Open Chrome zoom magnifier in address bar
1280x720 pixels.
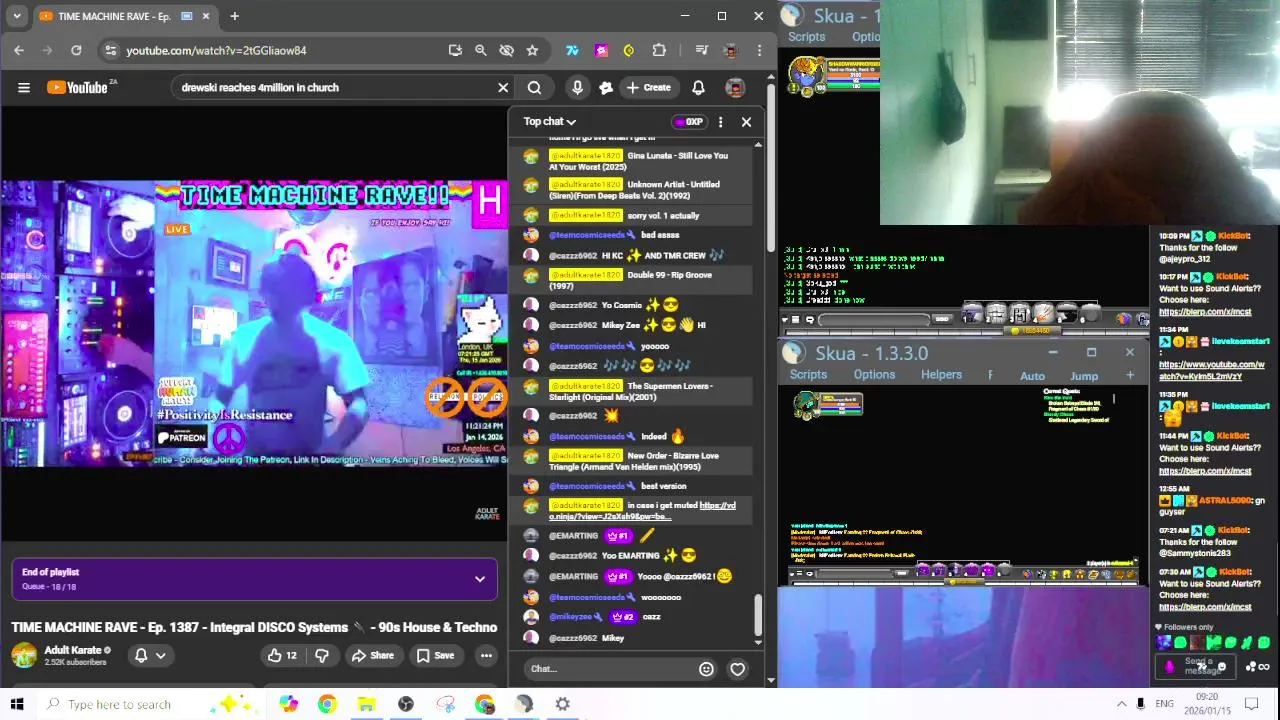click(x=481, y=50)
